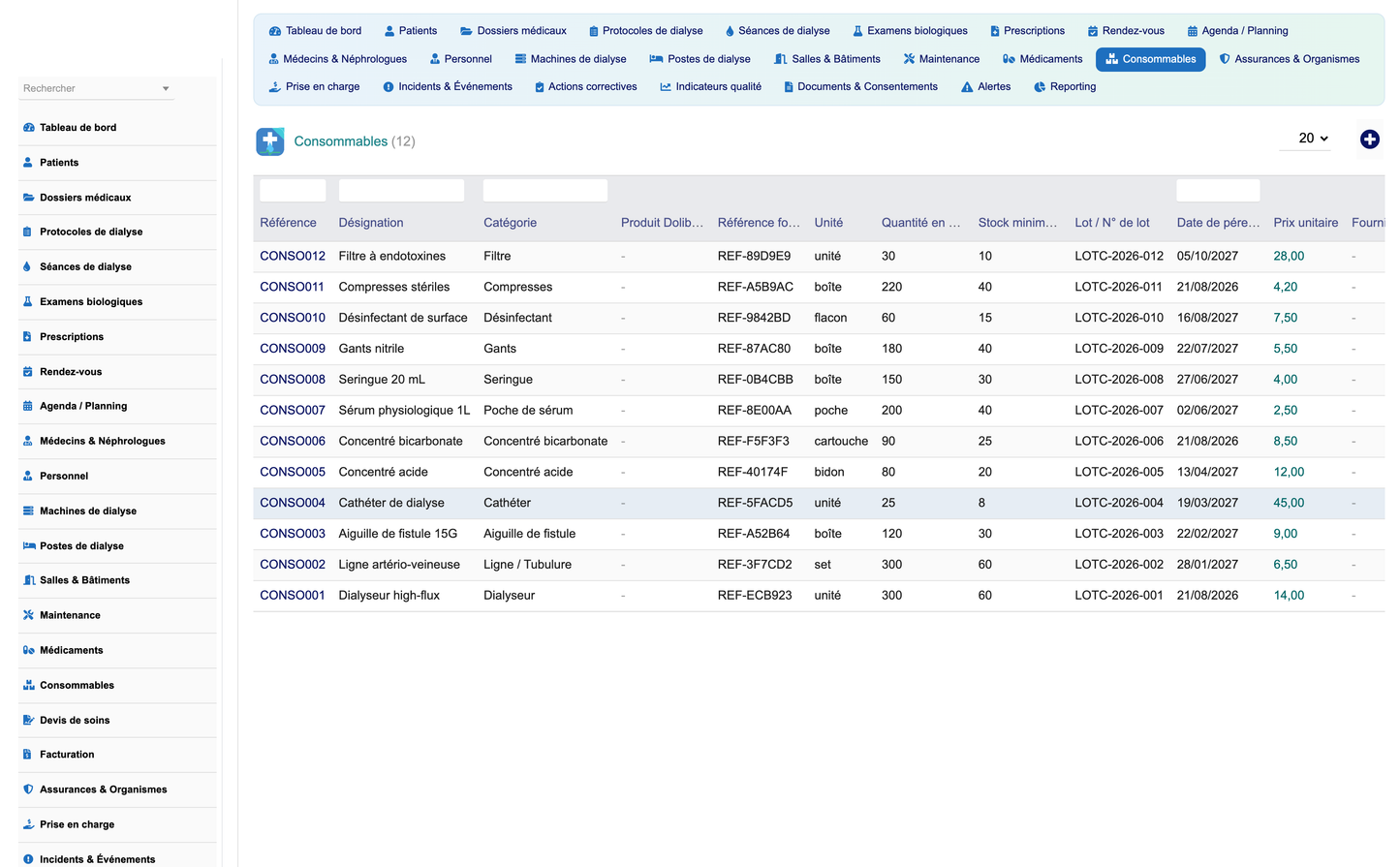Click the Séances de dialyse sidebar droplet icon
The image size is (1400, 867).
pos(28,267)
